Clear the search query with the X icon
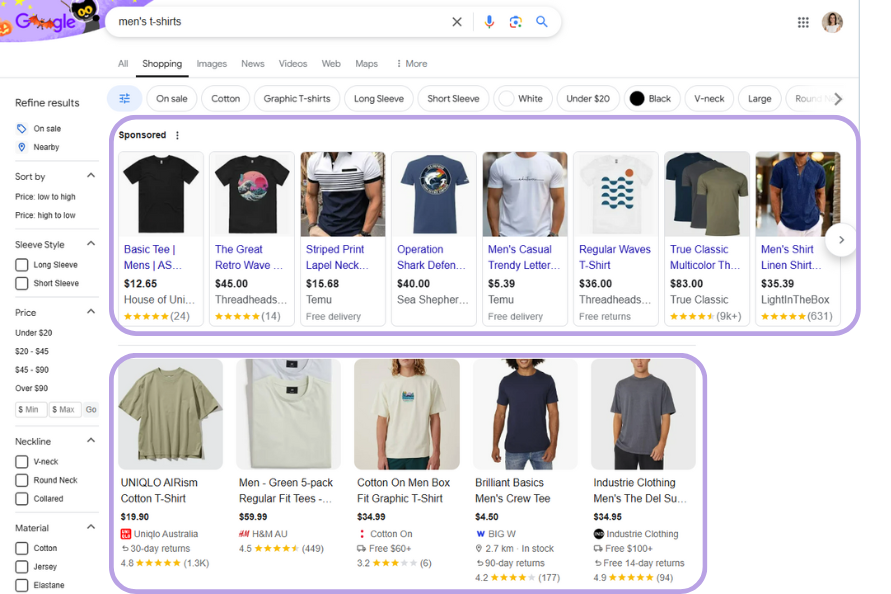The height and width of the screenshot is (594, 891). 457,21
